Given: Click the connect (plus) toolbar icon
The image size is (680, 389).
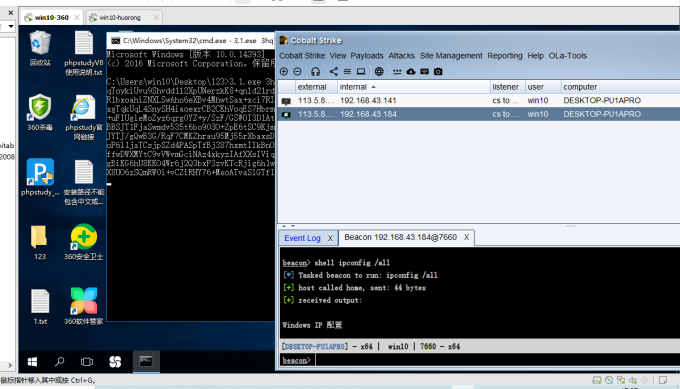Looking at the screenshot, I should click(x=284, y=72).
